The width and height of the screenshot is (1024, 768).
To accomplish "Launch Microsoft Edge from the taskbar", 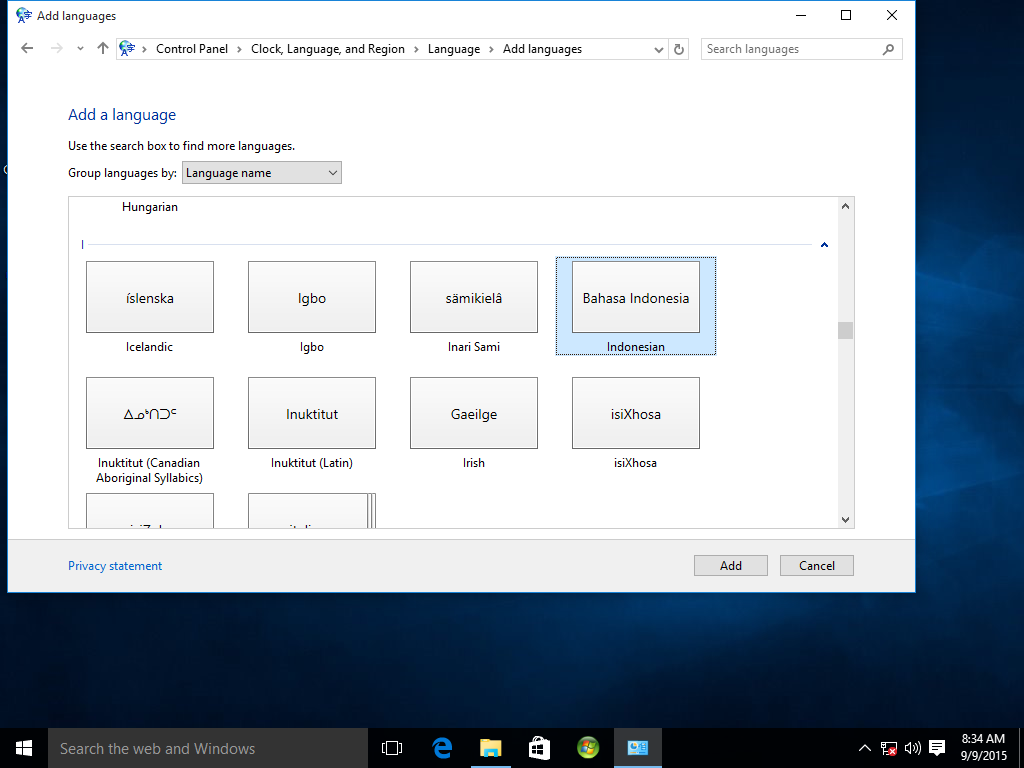I will [442, 747].
